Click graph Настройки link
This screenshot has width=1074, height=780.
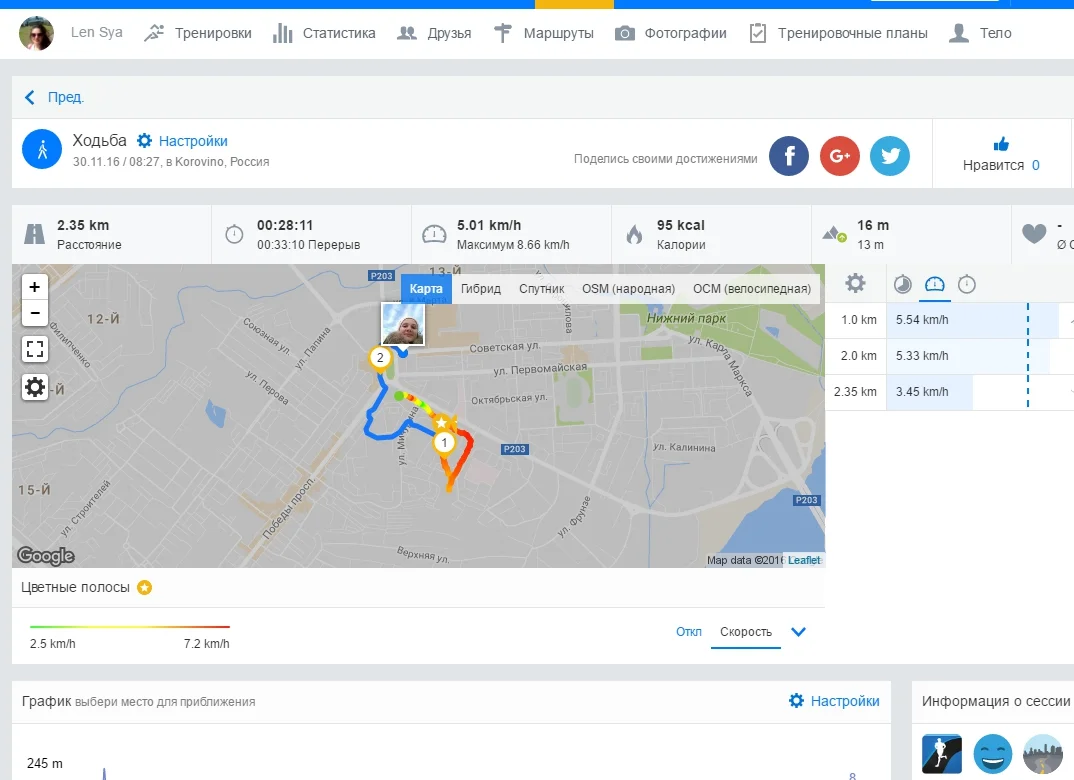pos(834,701)
